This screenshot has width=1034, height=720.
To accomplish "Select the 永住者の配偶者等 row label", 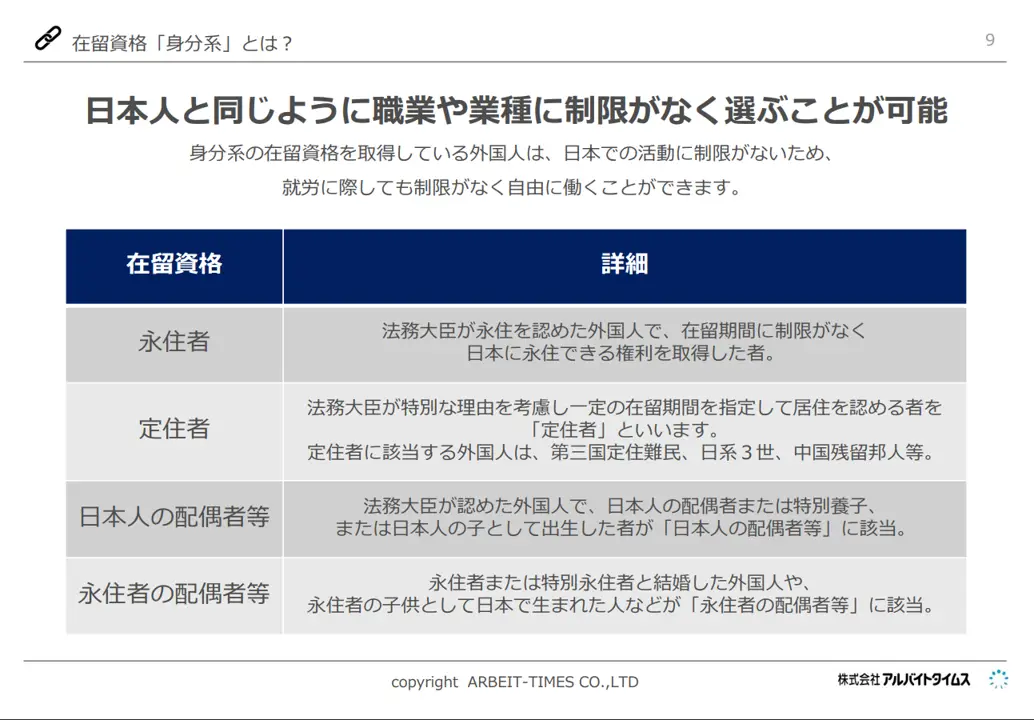I will 174,593.
